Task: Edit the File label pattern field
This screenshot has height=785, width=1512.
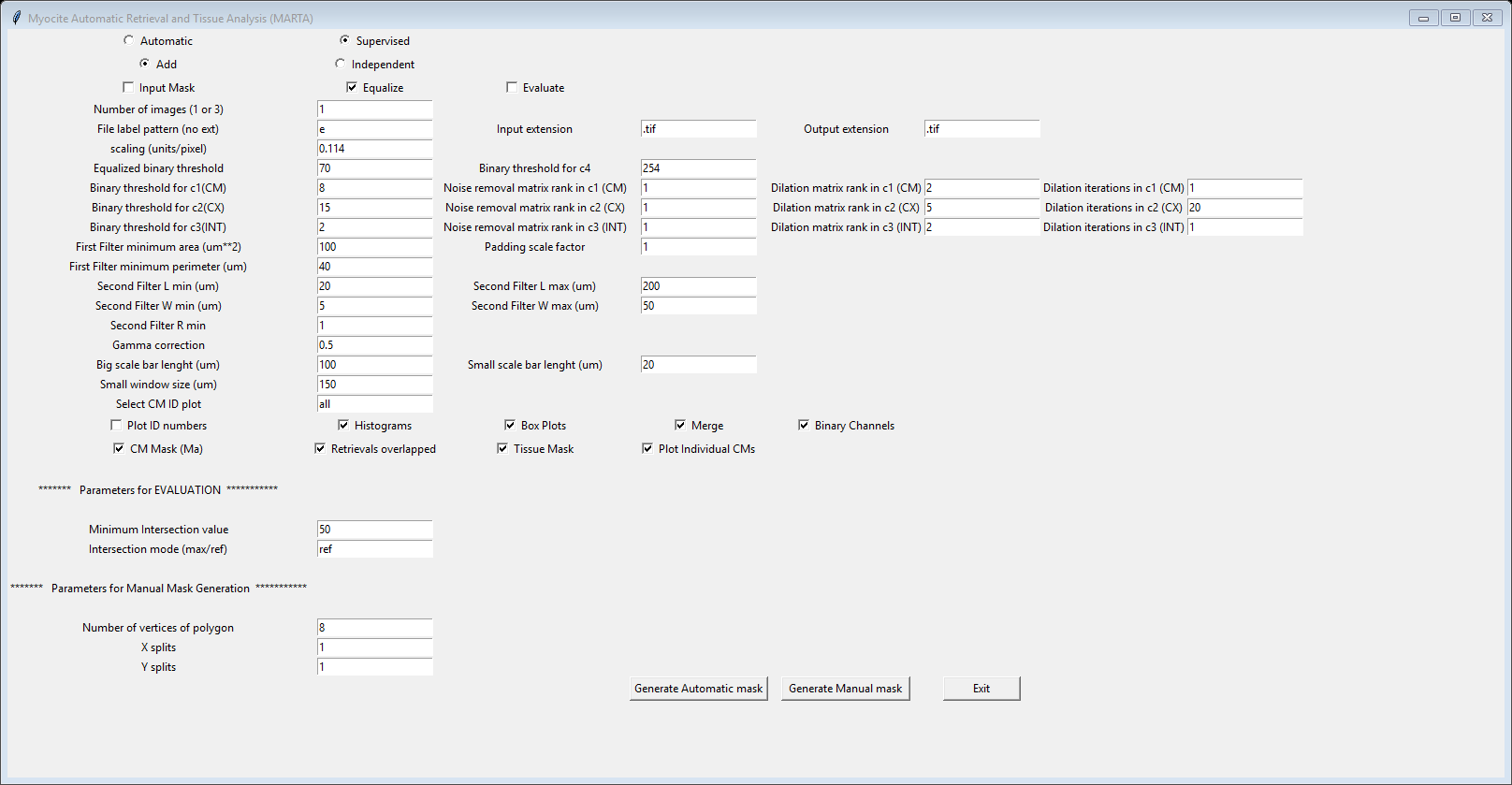Action: pos(374,129)
